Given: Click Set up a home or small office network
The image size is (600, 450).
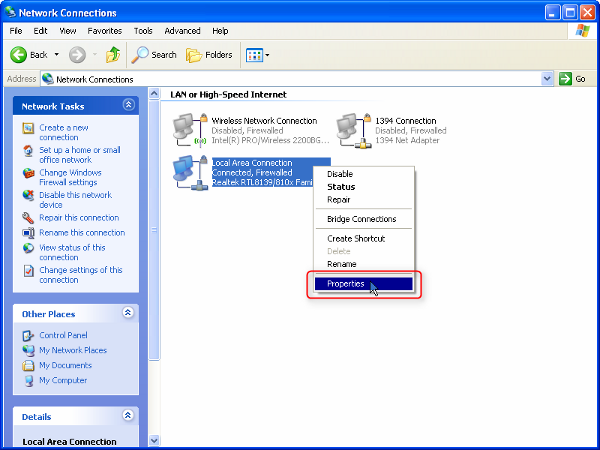Looking at the screenshot, I should coord(80,155).
